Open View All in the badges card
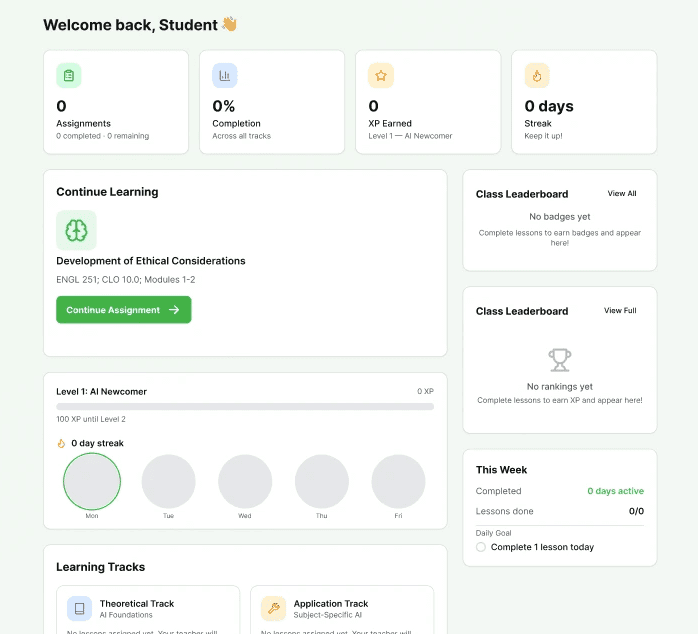Image resolution: width=698 pixels, height=634 pixels. pos(622,194)
